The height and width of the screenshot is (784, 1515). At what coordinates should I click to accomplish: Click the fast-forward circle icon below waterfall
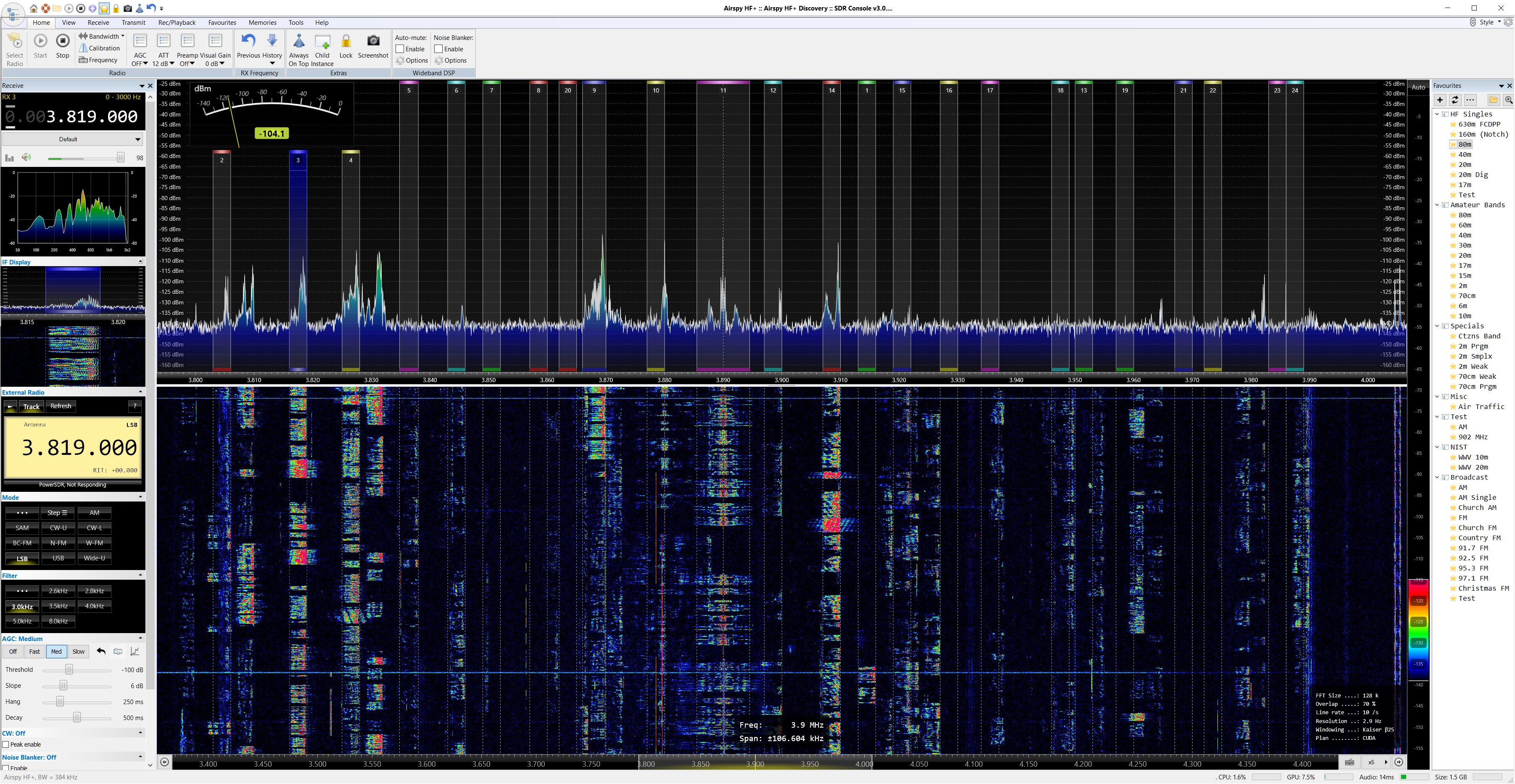(1399, 762)
